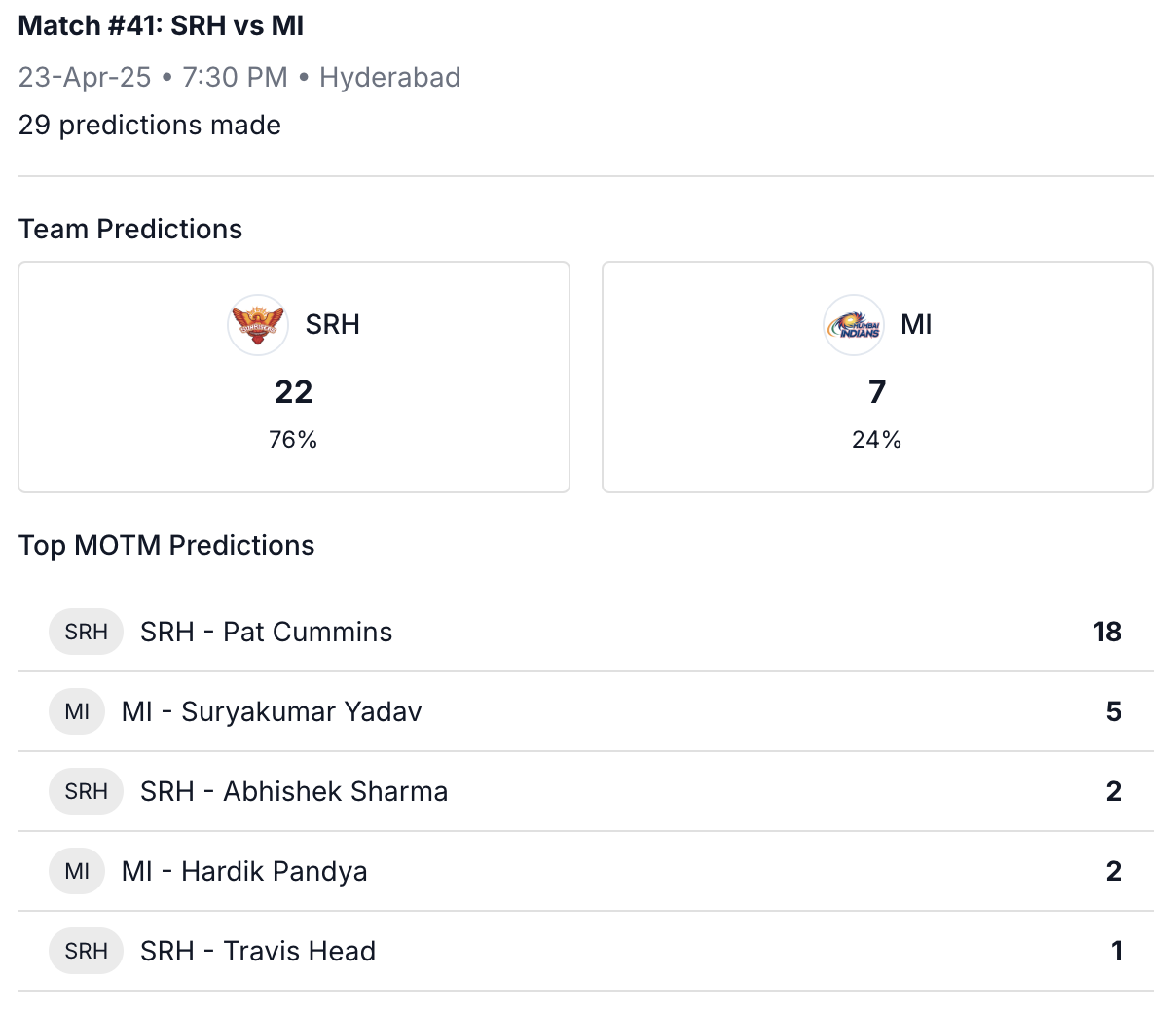Viewport: 1176px width, 1014px height.
Task: Click the 29 predictions made text
Action: click(150, 126)
